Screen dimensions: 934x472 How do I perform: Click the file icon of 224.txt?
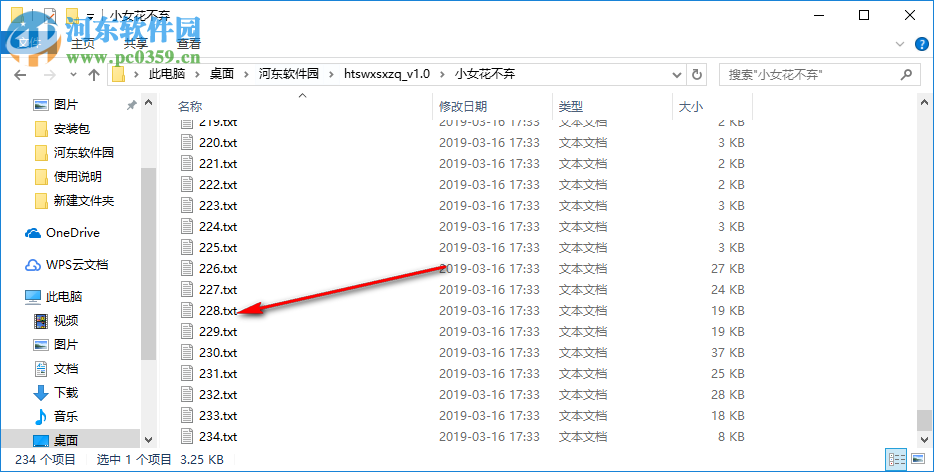click(x=187, y=226)
